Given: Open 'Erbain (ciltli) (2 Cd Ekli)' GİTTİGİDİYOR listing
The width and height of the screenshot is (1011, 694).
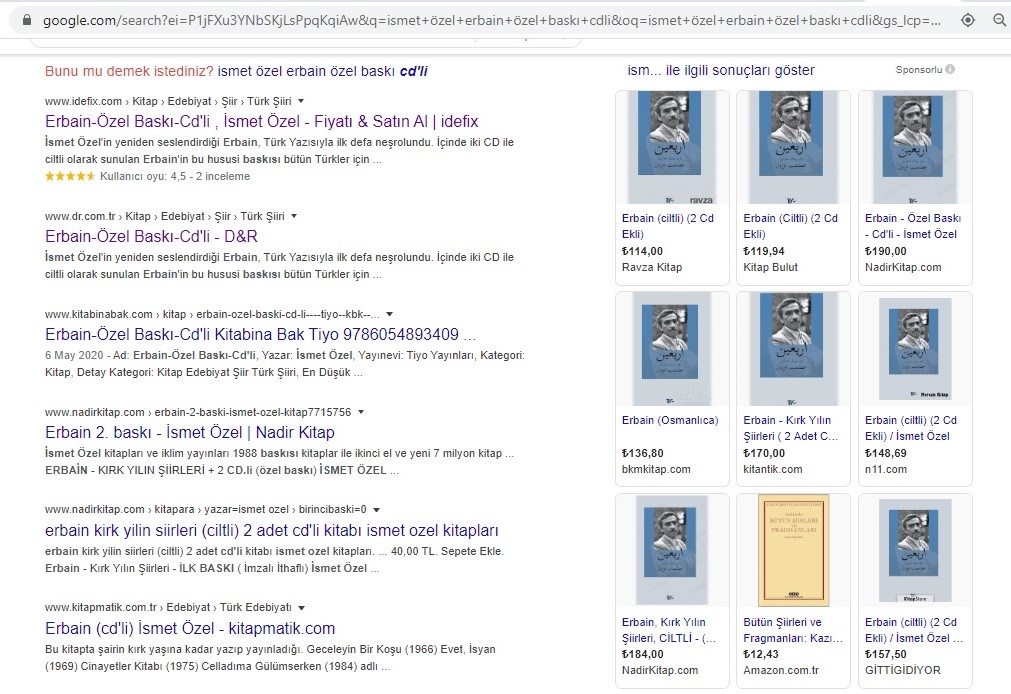Looking at the screenshot, I should click(914, 630).
